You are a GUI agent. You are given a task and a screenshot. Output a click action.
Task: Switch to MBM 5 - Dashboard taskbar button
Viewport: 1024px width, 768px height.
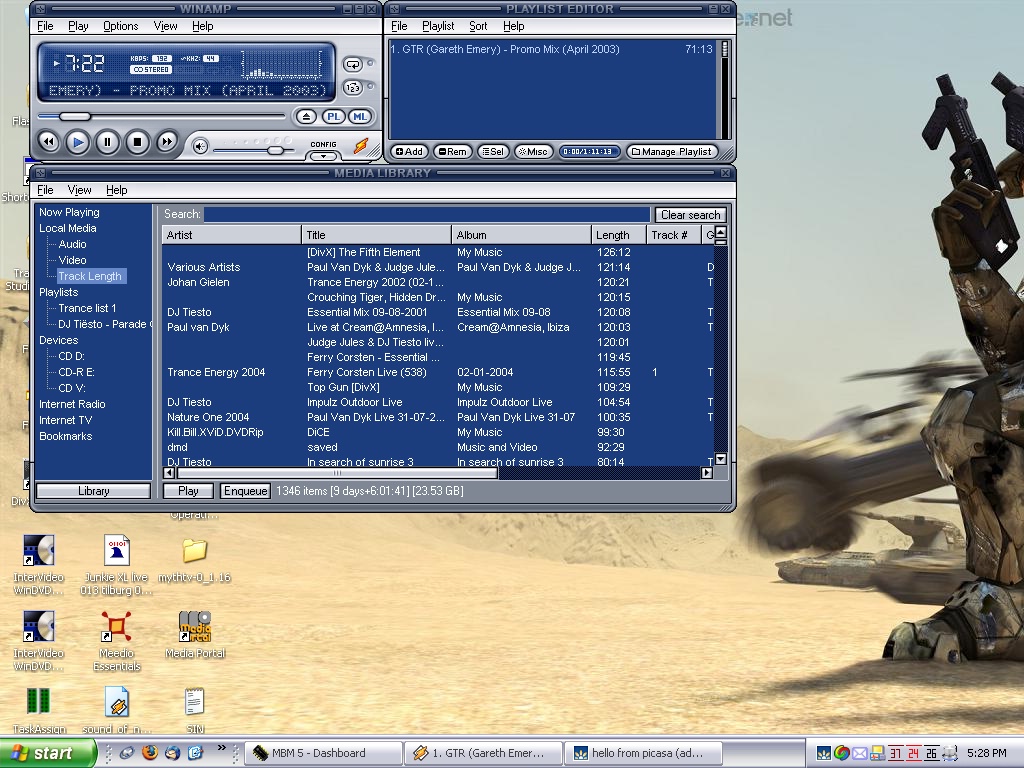[323, 754]
